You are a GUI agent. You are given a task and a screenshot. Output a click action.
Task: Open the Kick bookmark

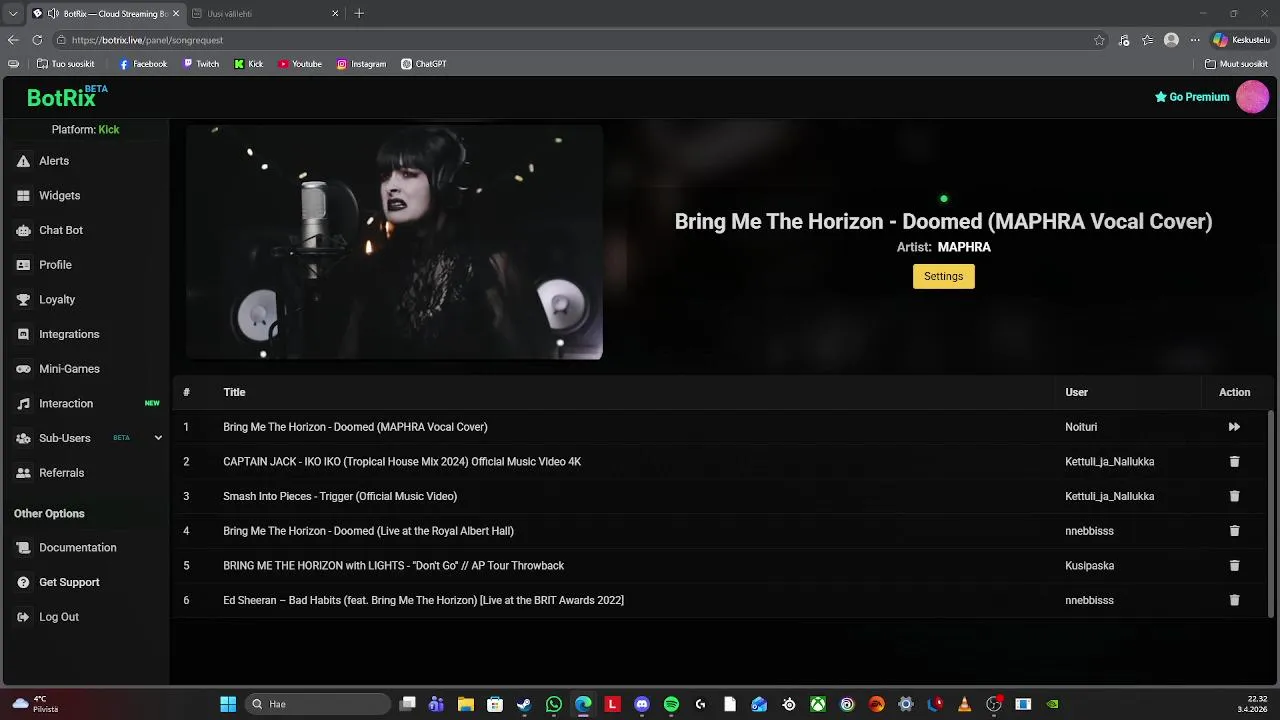(x=249, y=64)
